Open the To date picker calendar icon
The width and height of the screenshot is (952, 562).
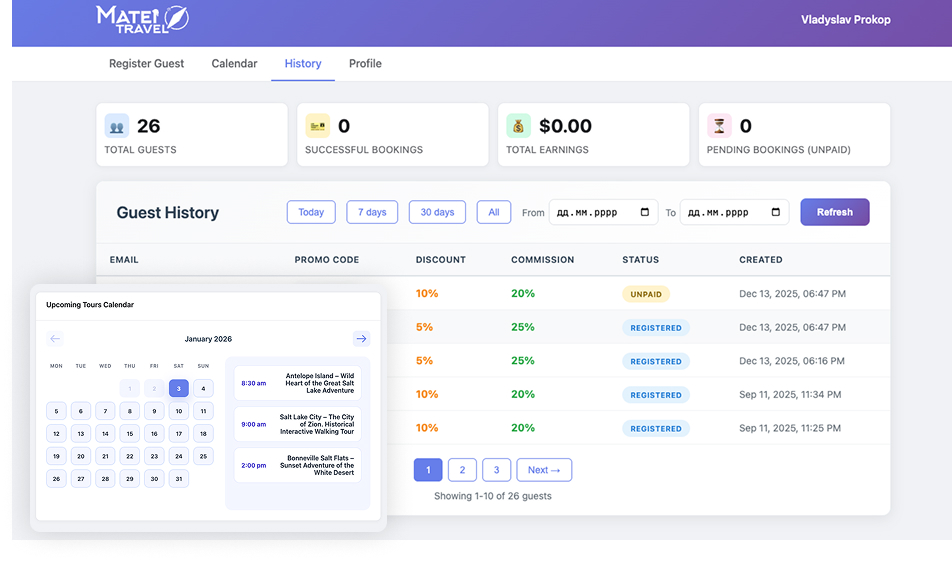pyautogui.click(x=776, y=212)
